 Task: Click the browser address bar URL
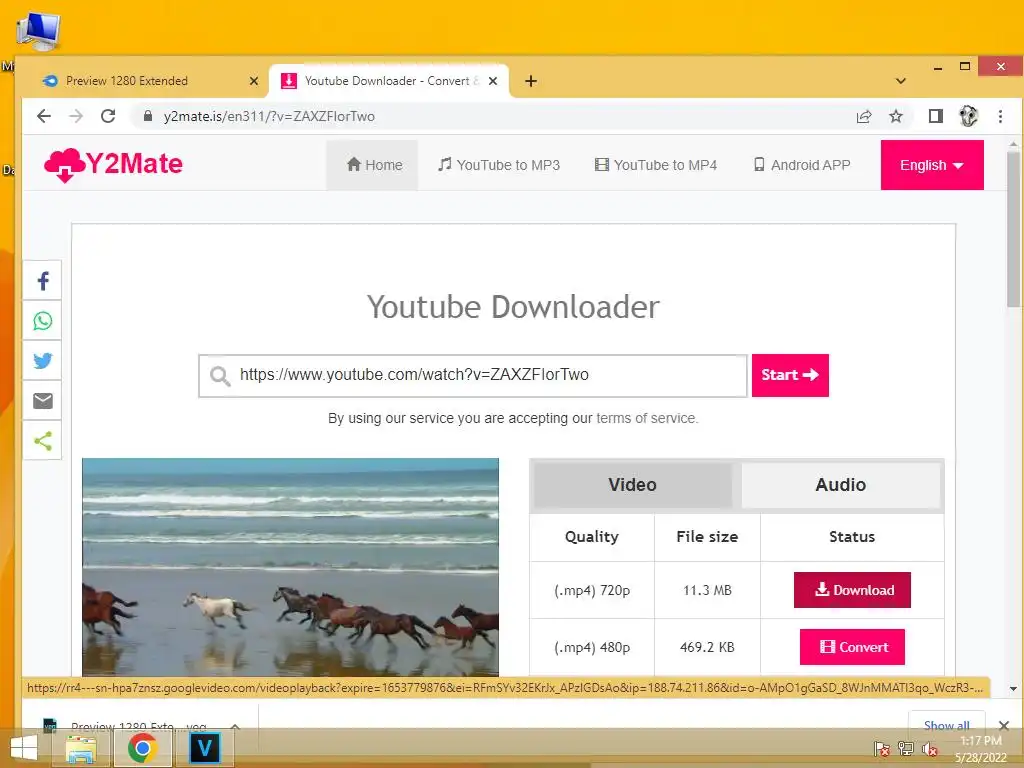pyautogui.click(x=269, y=116)
